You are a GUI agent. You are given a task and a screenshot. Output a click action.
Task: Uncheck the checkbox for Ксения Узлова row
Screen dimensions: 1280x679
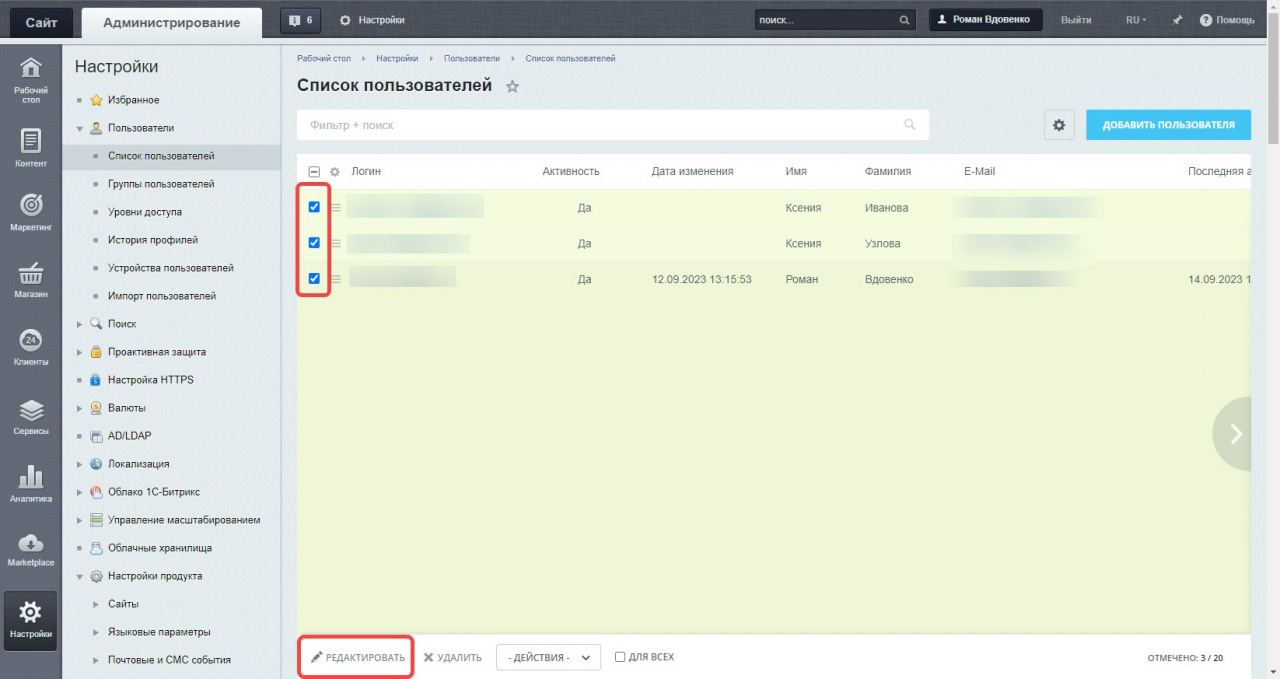coord(314,243)
